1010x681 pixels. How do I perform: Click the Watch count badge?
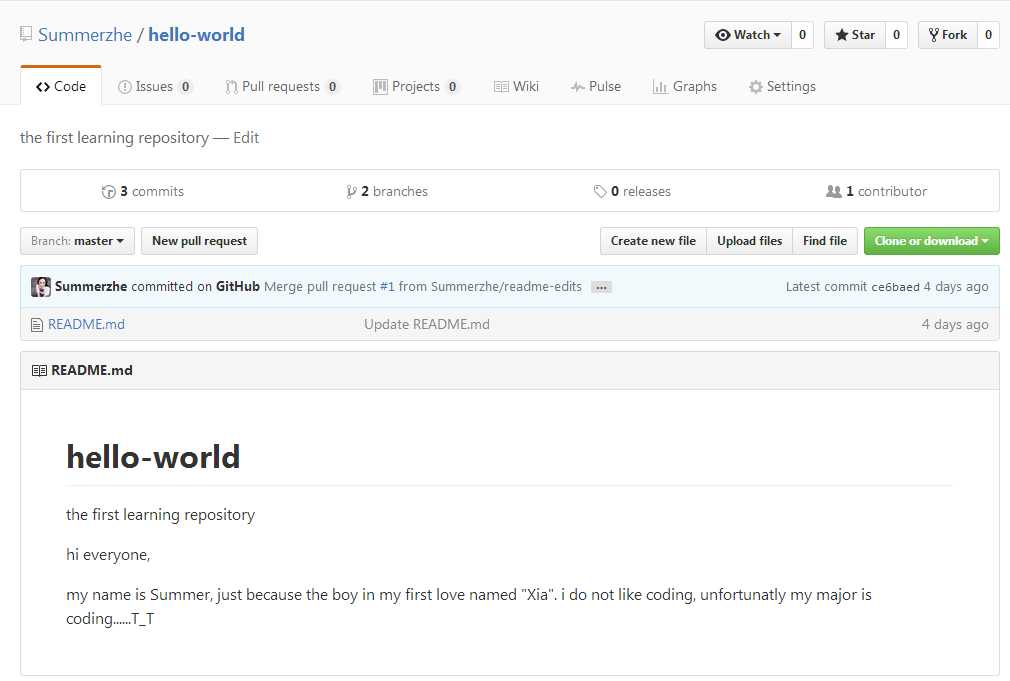point(802,35)
